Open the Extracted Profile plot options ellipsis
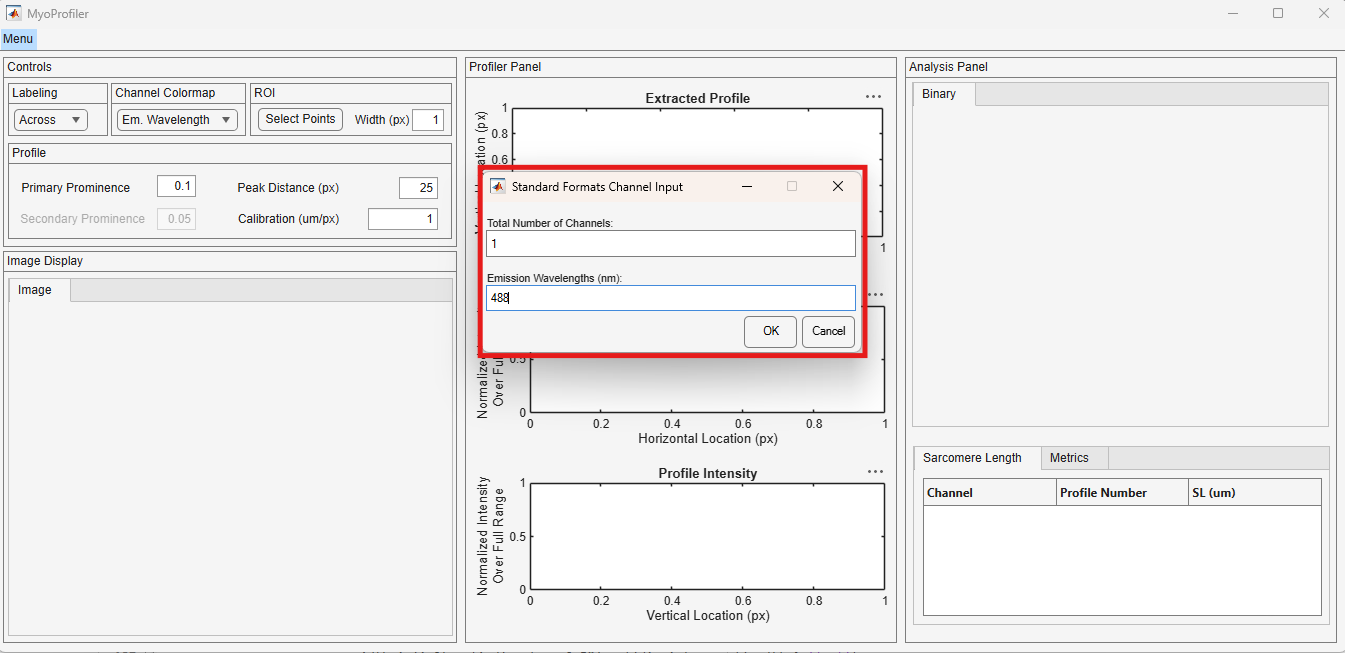This screenshot has height=653, width=1345. coord(874,97)
